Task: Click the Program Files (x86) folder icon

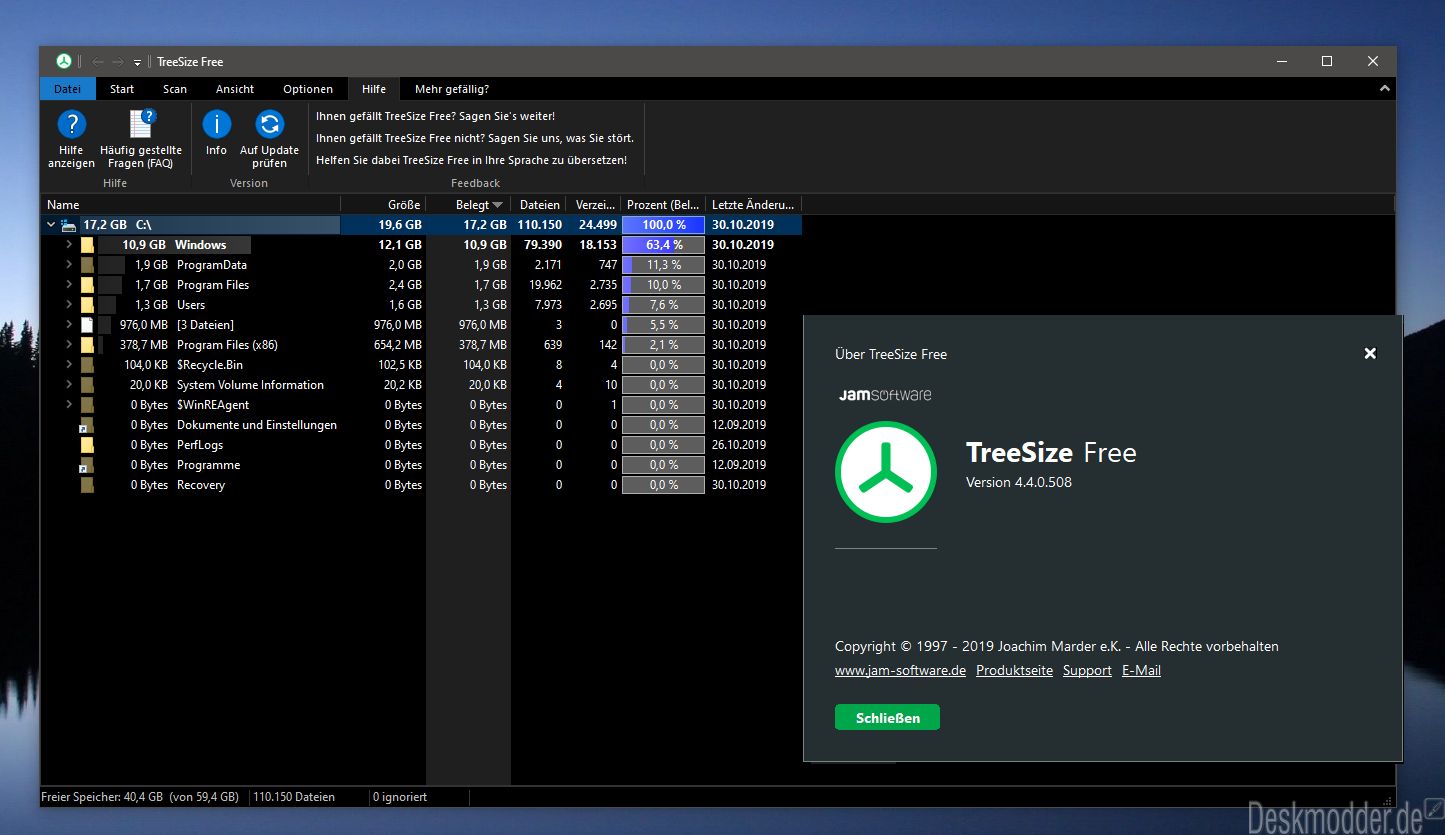Action: (88, 345)
